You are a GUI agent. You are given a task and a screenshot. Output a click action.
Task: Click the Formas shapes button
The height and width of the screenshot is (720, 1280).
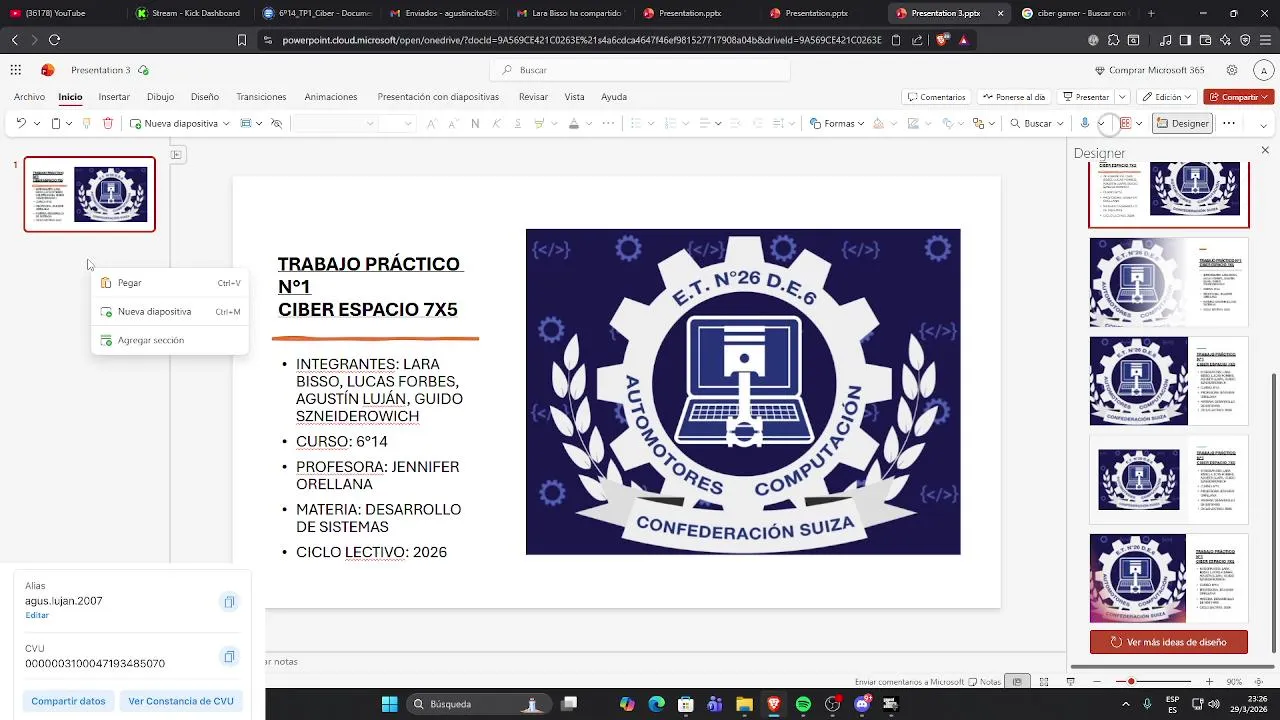(835, 123)
